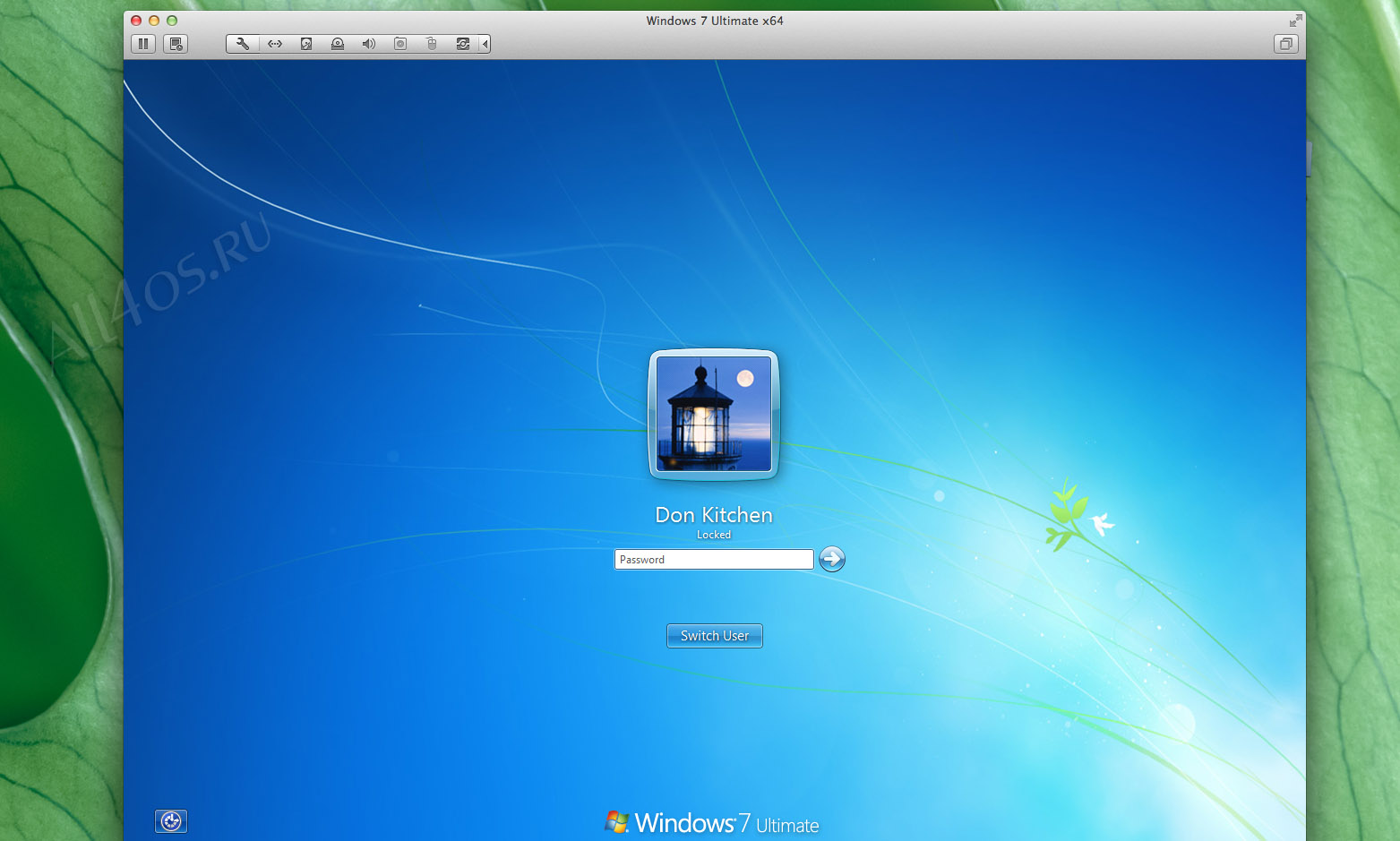Viewport: 1400px width, 841px height.
Task: Click the USB mouse device icon
Action: tap(432, 44)
